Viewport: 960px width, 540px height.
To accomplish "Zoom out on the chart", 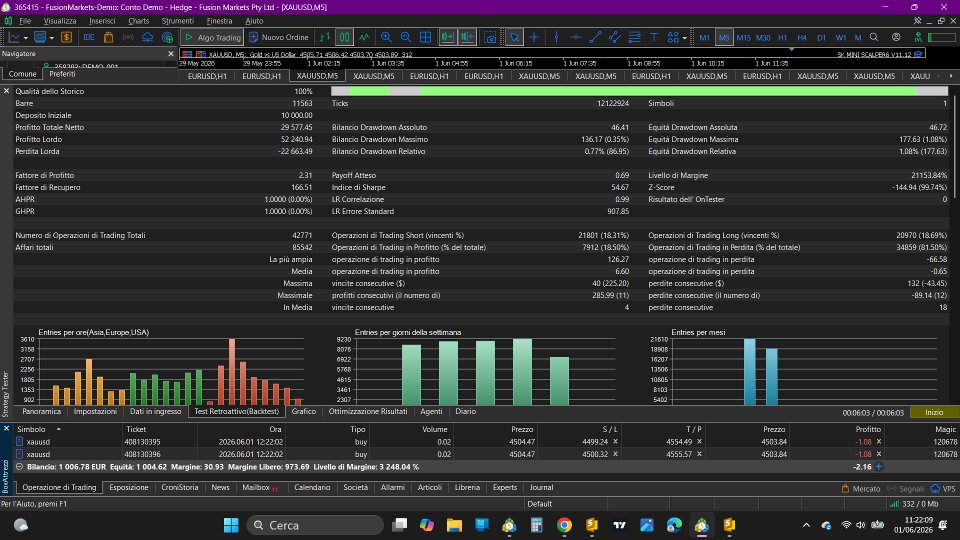I will click(405, 37).
